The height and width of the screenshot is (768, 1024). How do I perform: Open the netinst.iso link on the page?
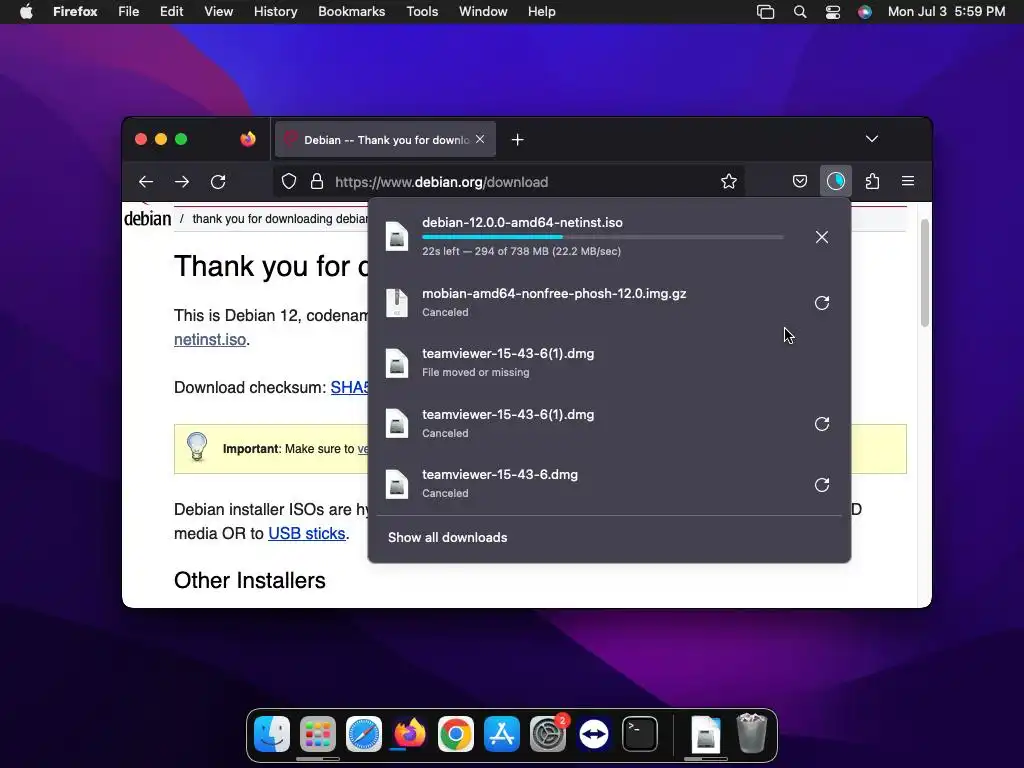click(210, 340)
